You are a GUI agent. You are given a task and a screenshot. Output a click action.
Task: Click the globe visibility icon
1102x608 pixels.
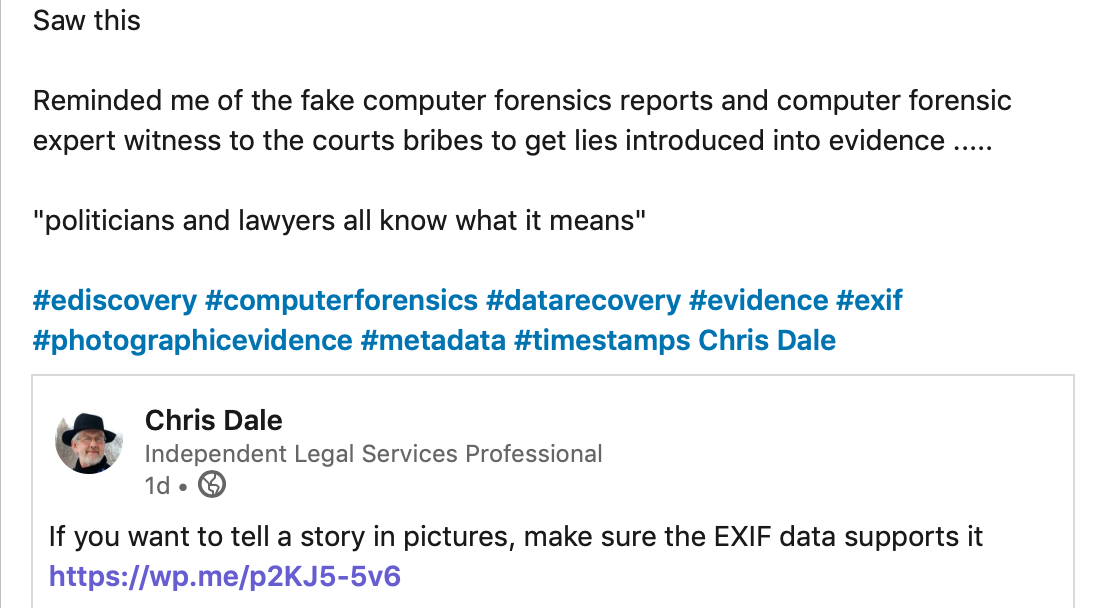pos(212,486)
